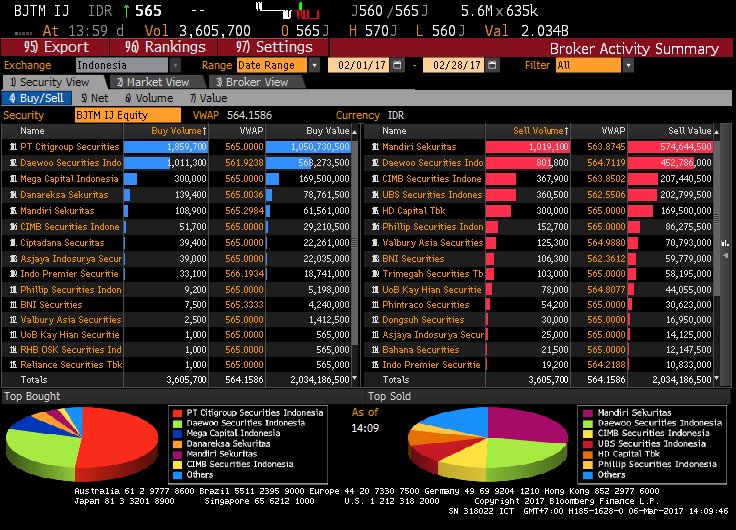Click the Sell Value column scroll-up arrow
The height and width of the screenshot is (530, 736).
(x=717, y=132)
